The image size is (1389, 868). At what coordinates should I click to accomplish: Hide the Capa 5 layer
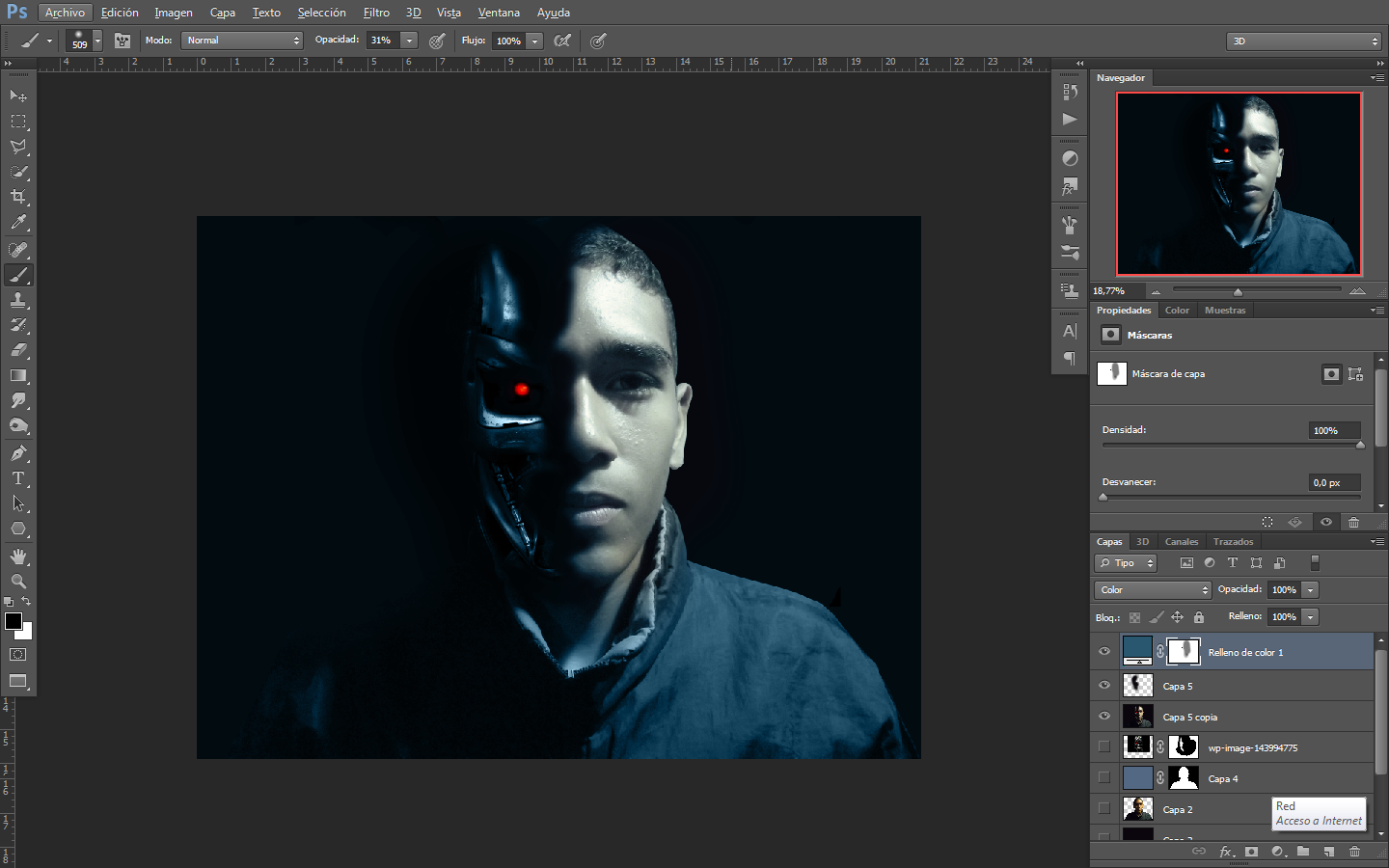click(x=1104, y=686)
